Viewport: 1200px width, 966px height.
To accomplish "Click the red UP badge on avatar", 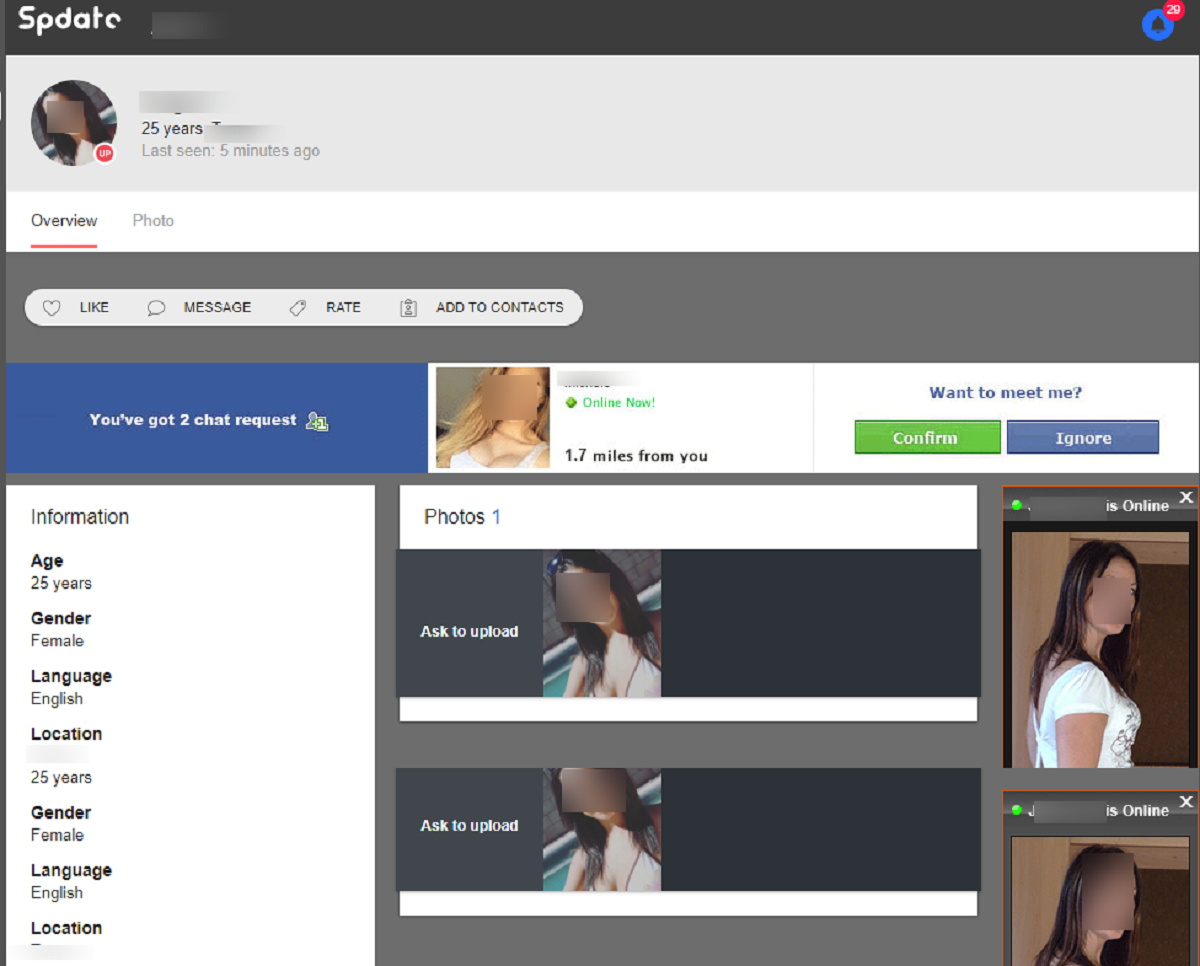I will coord(104,154).
